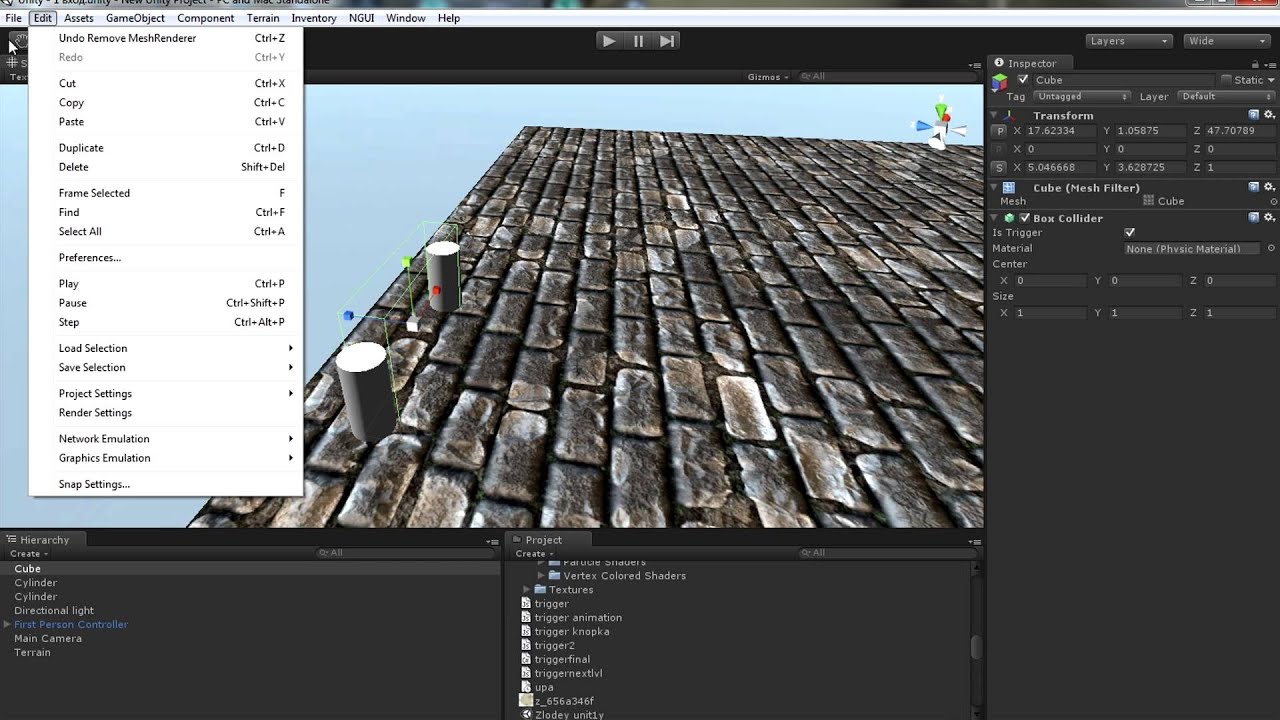Open the Box Collider help icon
Screen dimensions: 1280x720
[1254, 217]
